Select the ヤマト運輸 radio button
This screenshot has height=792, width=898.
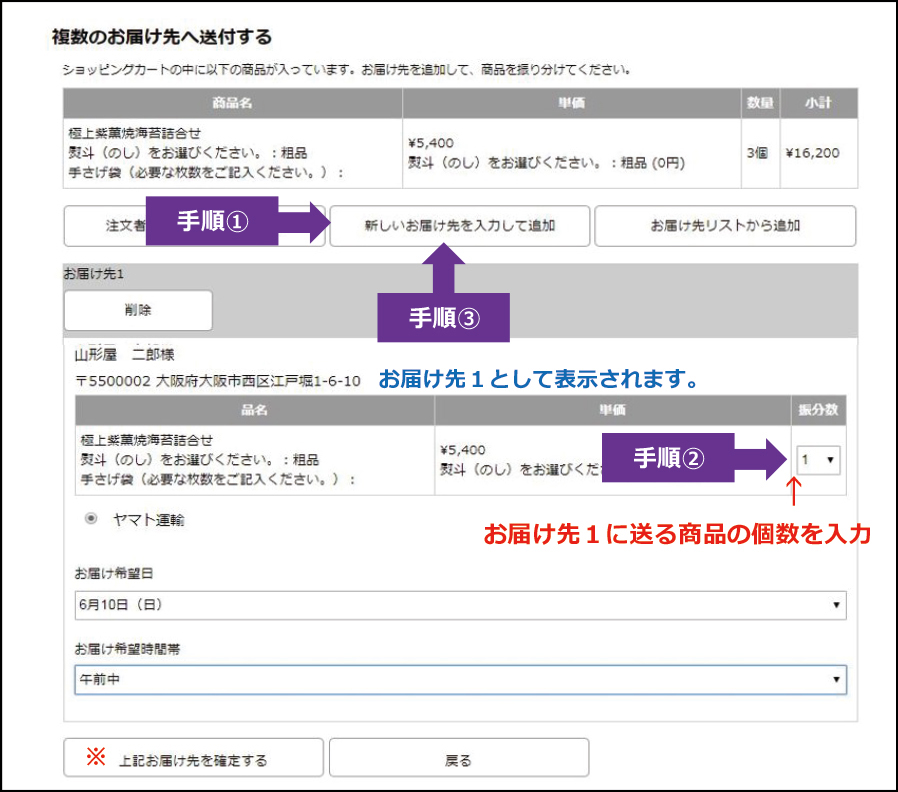coord(91,519)
